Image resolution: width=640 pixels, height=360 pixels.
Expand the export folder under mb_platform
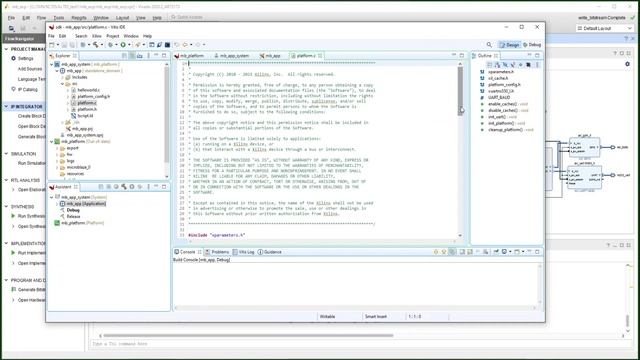coord(57,148)
